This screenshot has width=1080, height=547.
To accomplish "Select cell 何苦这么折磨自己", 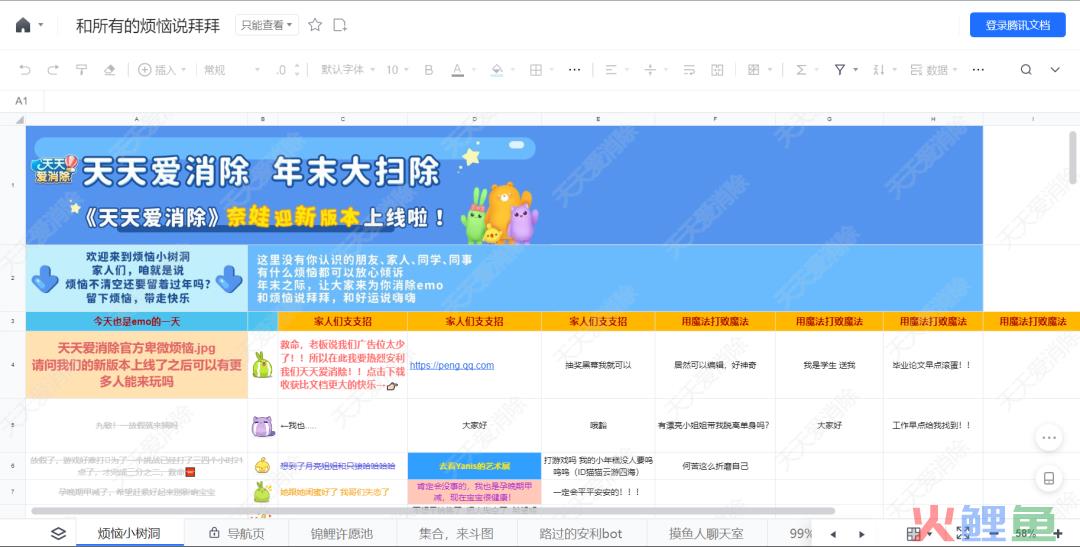I will click(715, 466).
